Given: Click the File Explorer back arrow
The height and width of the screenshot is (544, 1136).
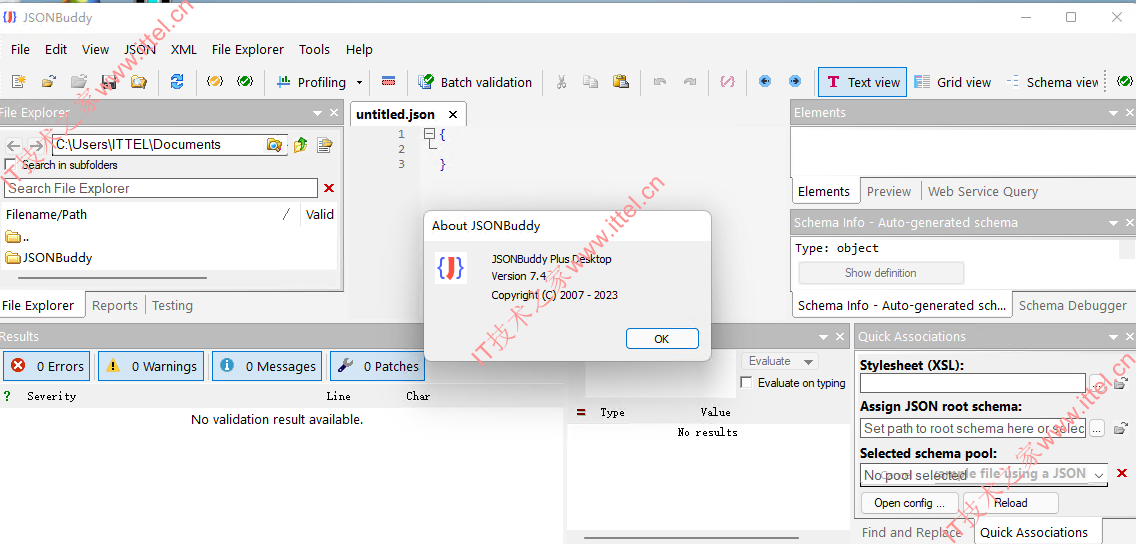Looking at the screenshot, I should pos(13,146).
